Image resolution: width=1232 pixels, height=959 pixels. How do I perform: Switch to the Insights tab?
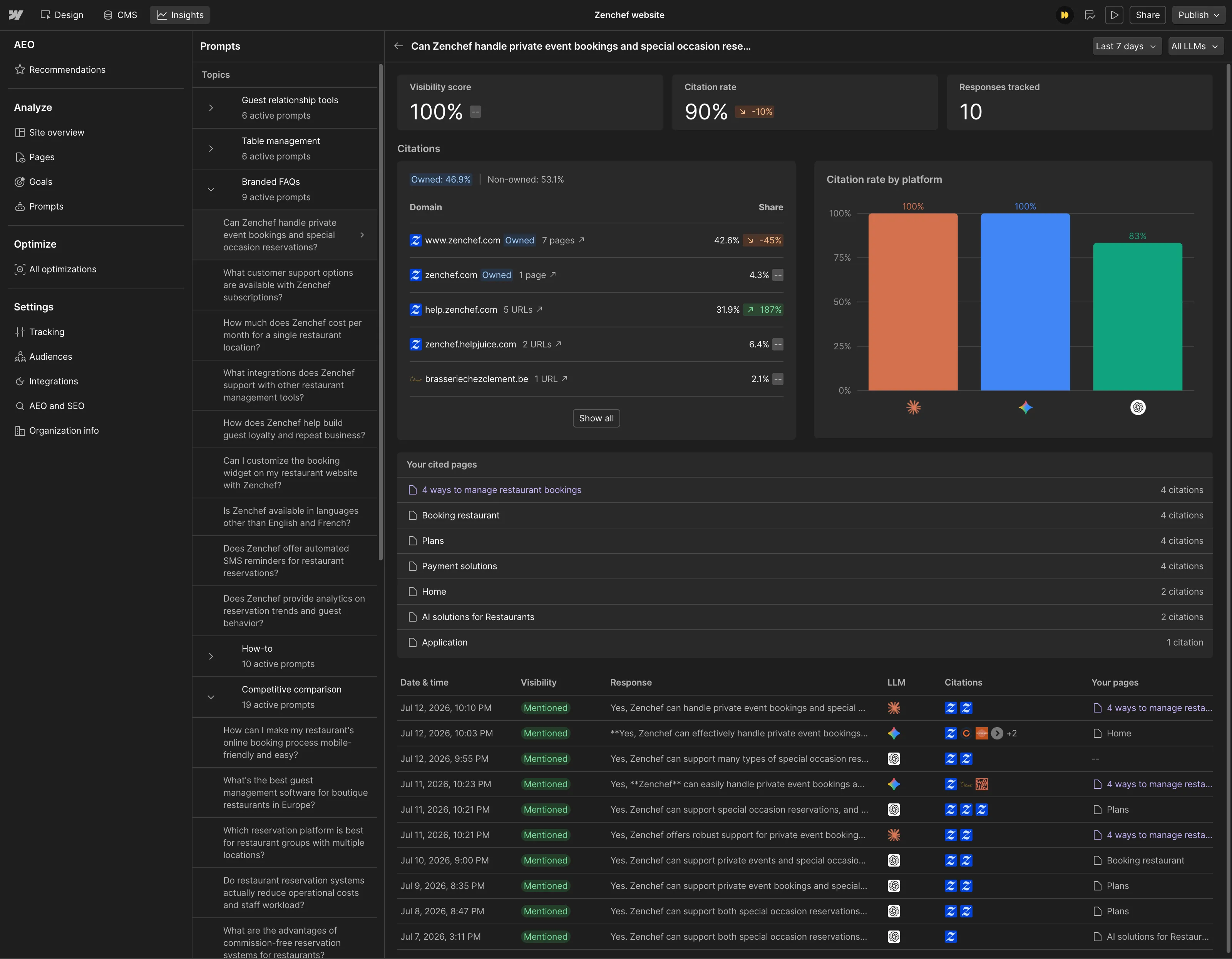pyautogui.click(x=180, y=15)
